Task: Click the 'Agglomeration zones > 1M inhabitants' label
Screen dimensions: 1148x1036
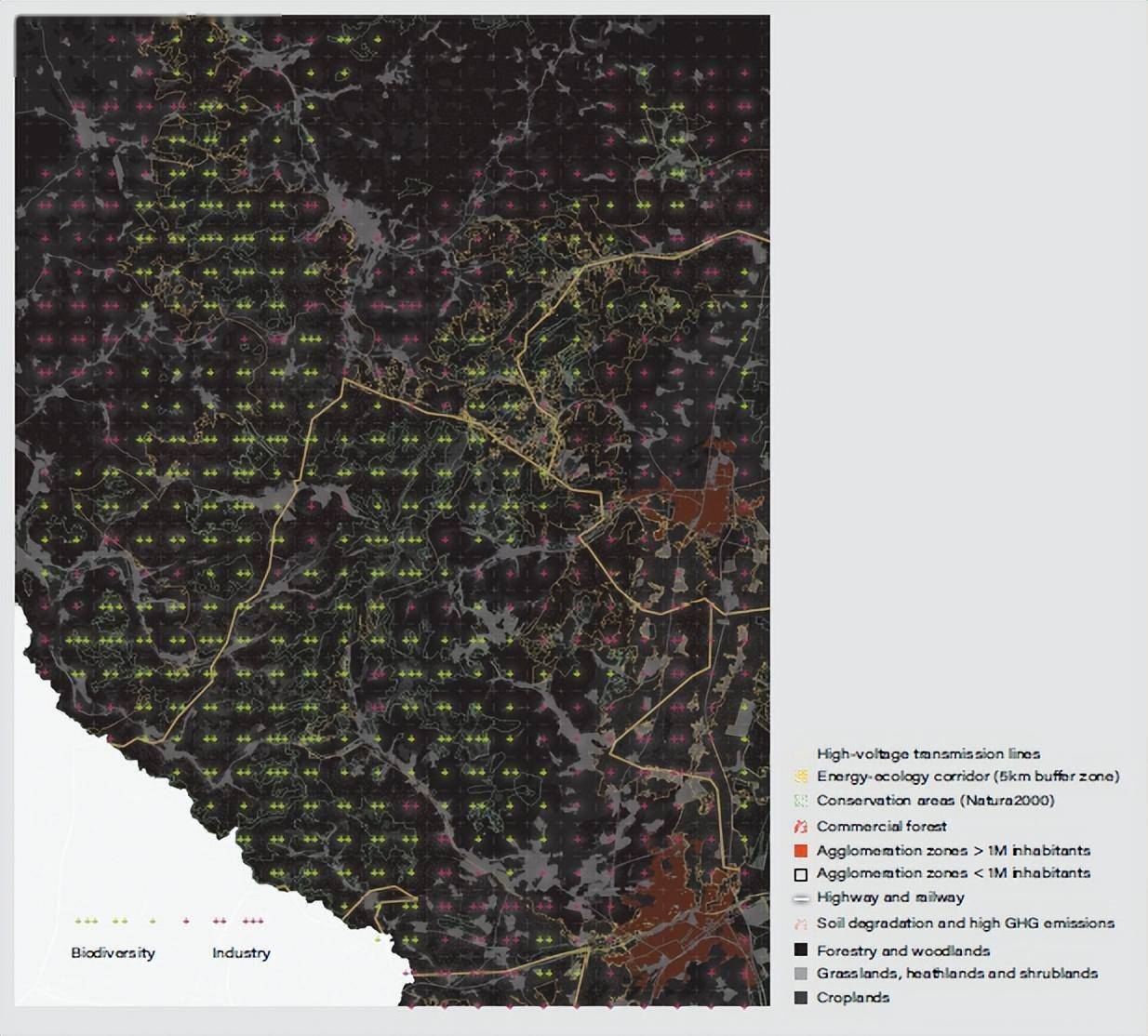Action: [x=954, y=851]
